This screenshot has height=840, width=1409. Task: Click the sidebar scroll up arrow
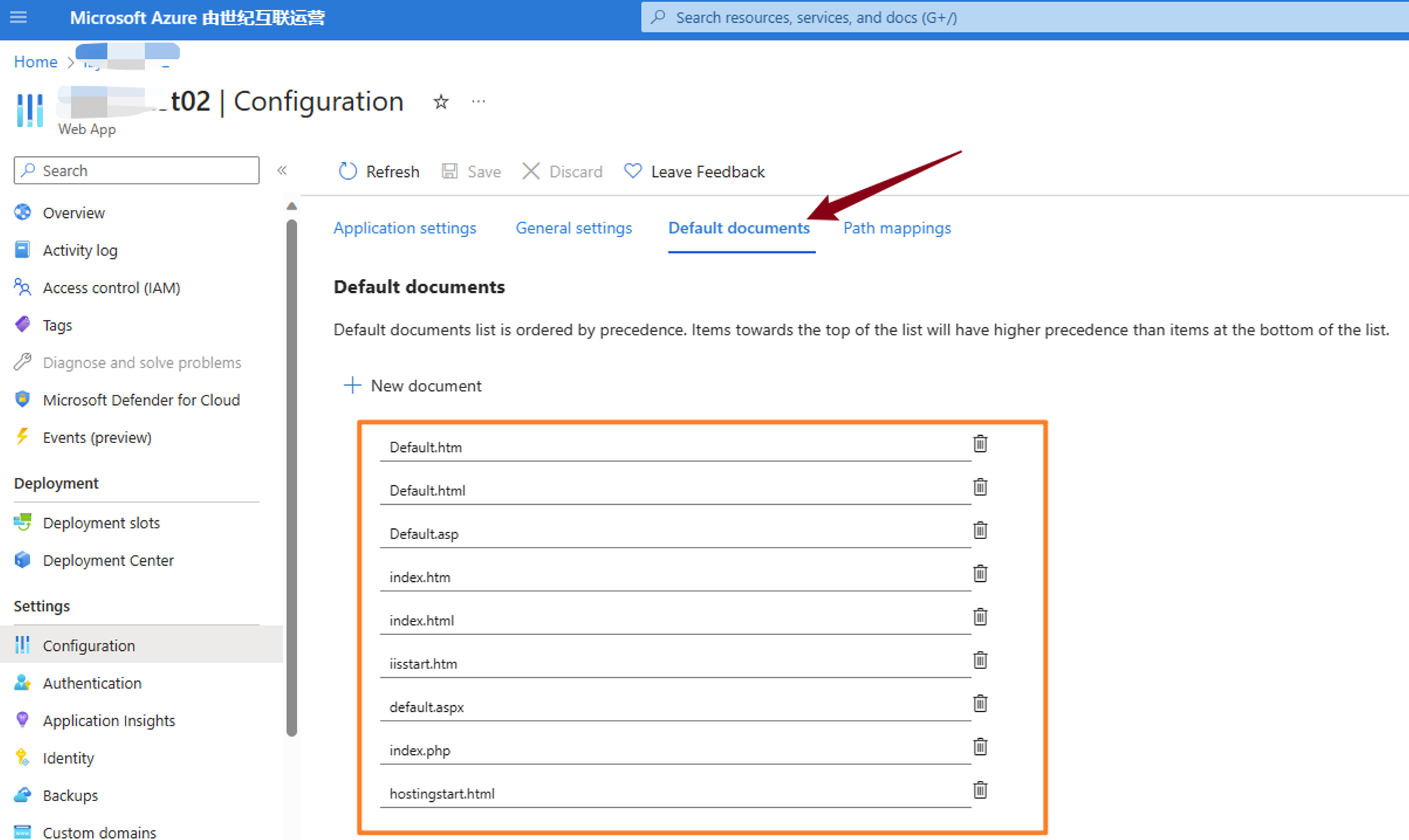coord(292,206)
